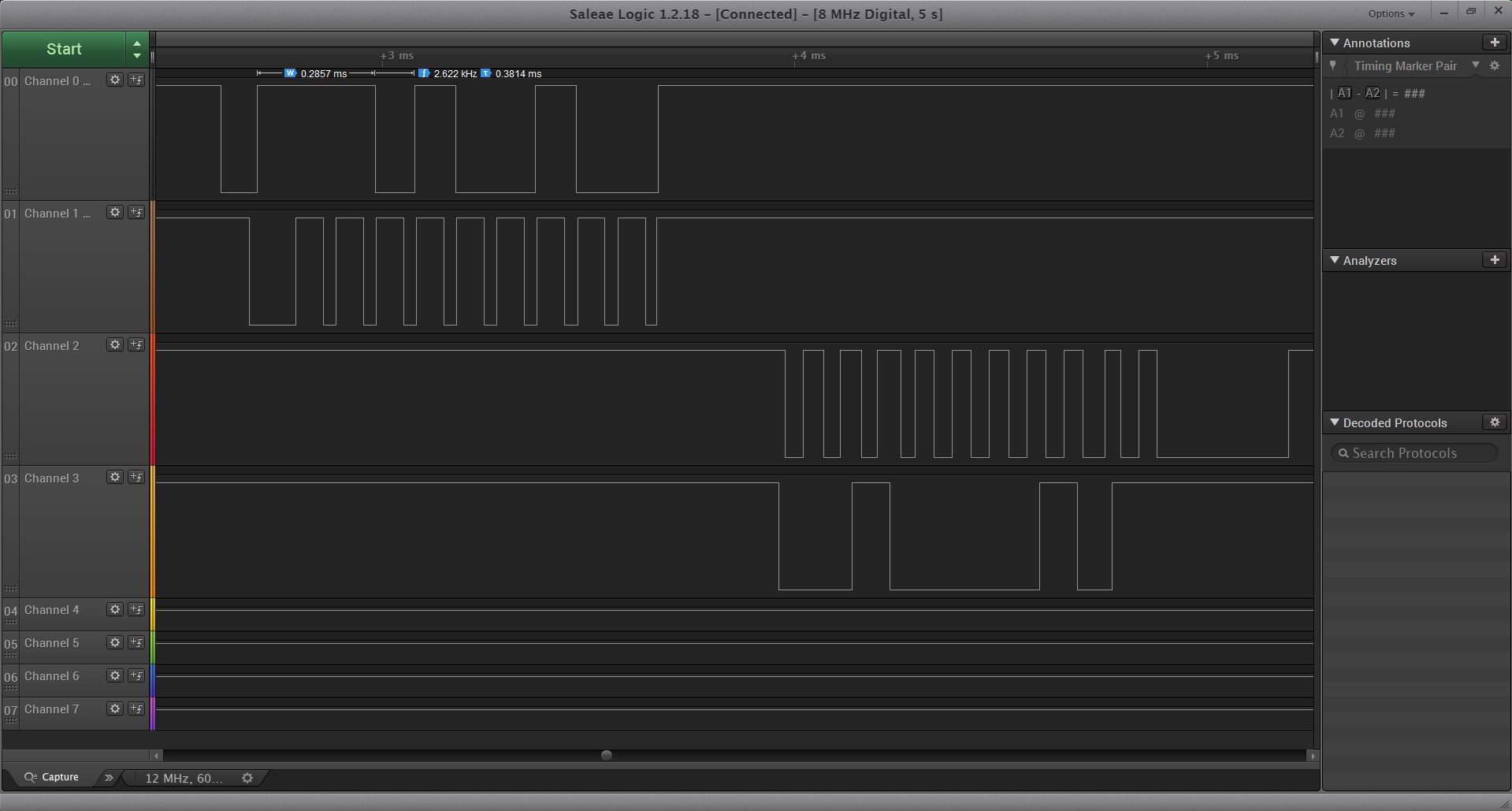Collapse the Decoded Protocols panel

click(1335, 422)
